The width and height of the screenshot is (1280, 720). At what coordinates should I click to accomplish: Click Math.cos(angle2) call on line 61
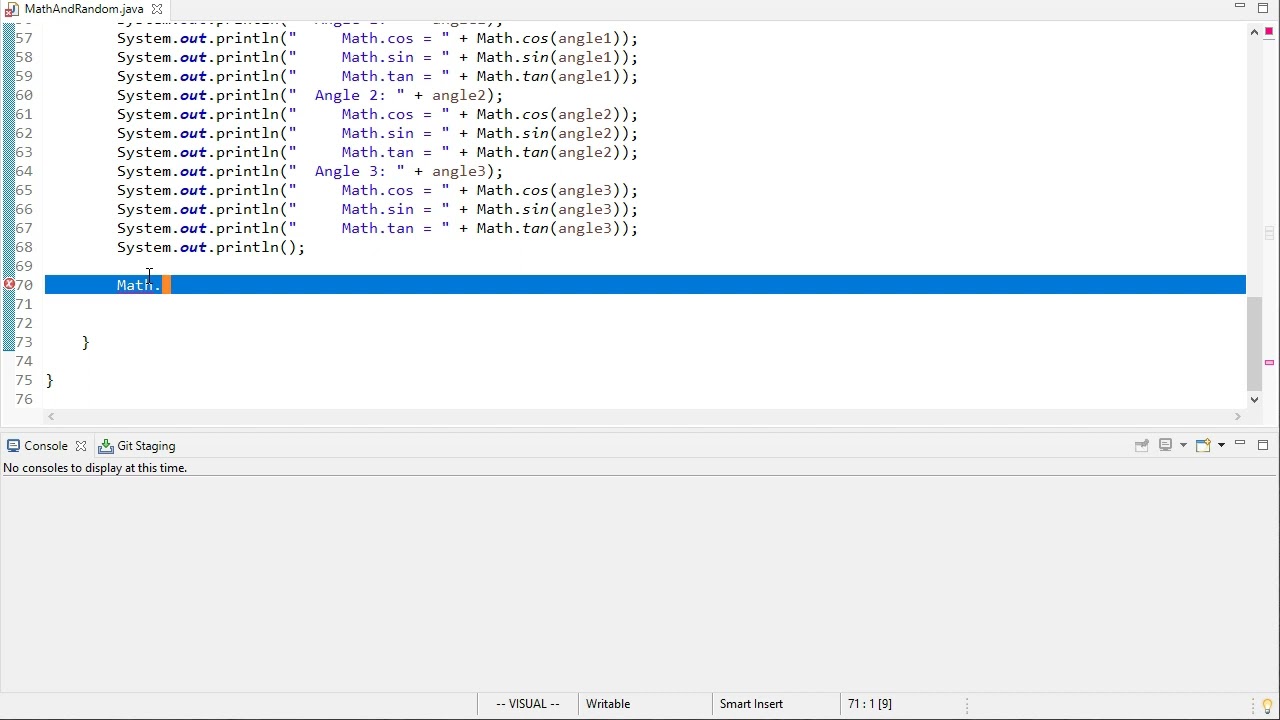point(553,114)
